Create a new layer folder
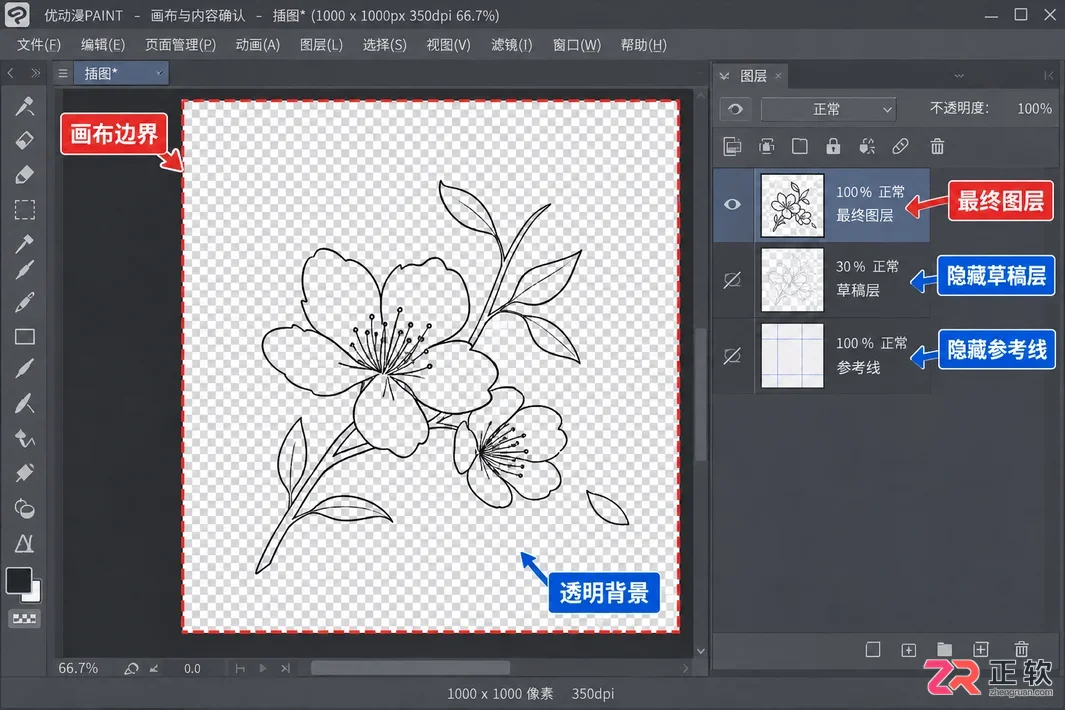This screenshot has width=1065, height=710. pyautogui.click(x=944, y=650)
